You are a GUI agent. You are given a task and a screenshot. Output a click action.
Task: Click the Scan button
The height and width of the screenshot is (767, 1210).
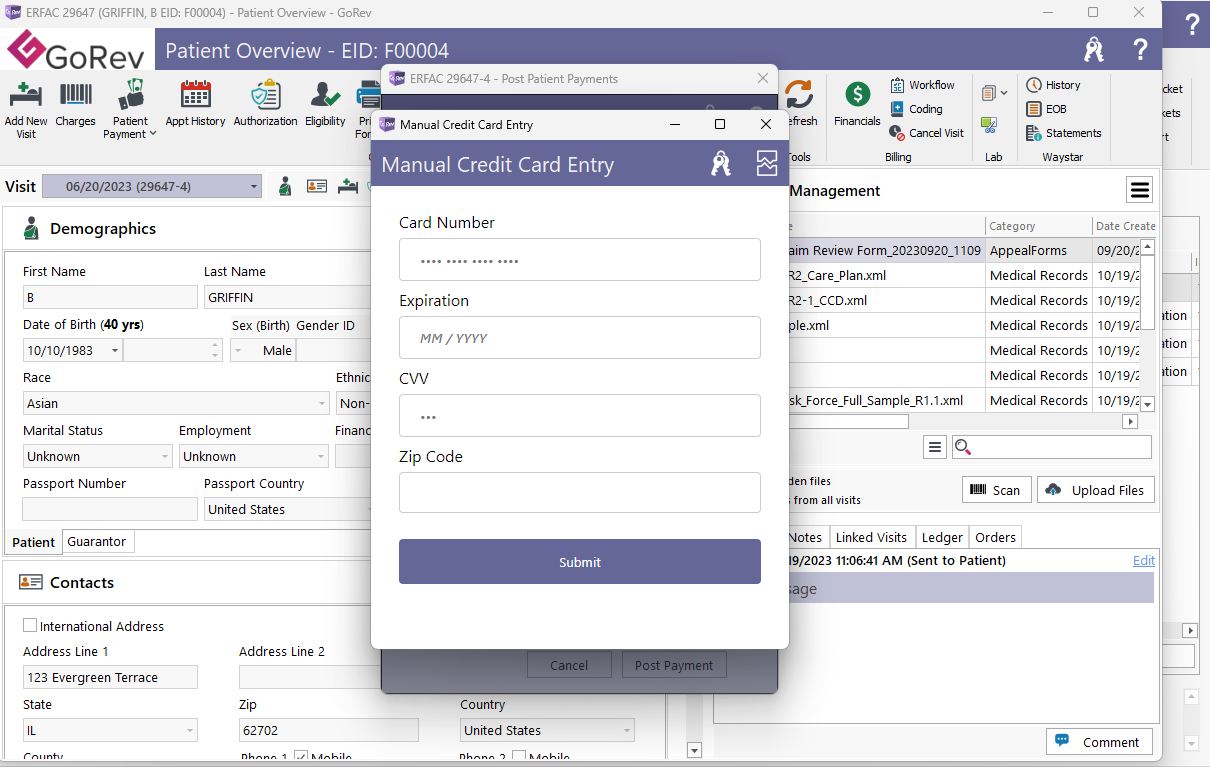pos(996,490)
